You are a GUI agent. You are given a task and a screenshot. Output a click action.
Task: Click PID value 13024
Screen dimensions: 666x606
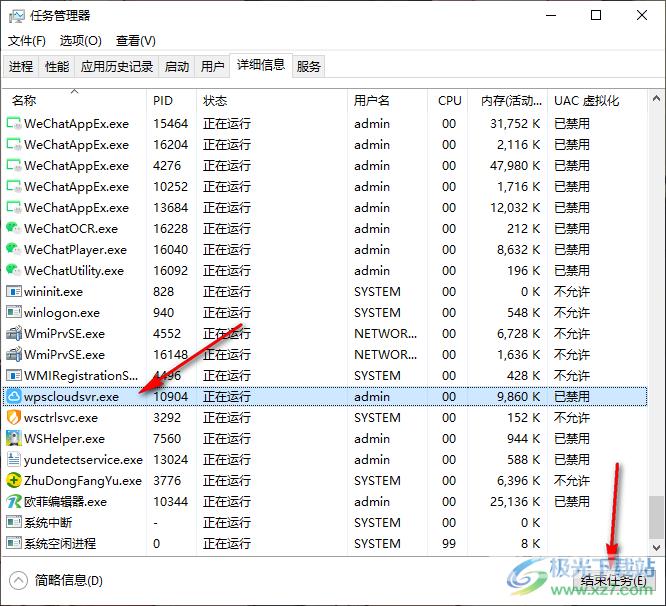170,460
